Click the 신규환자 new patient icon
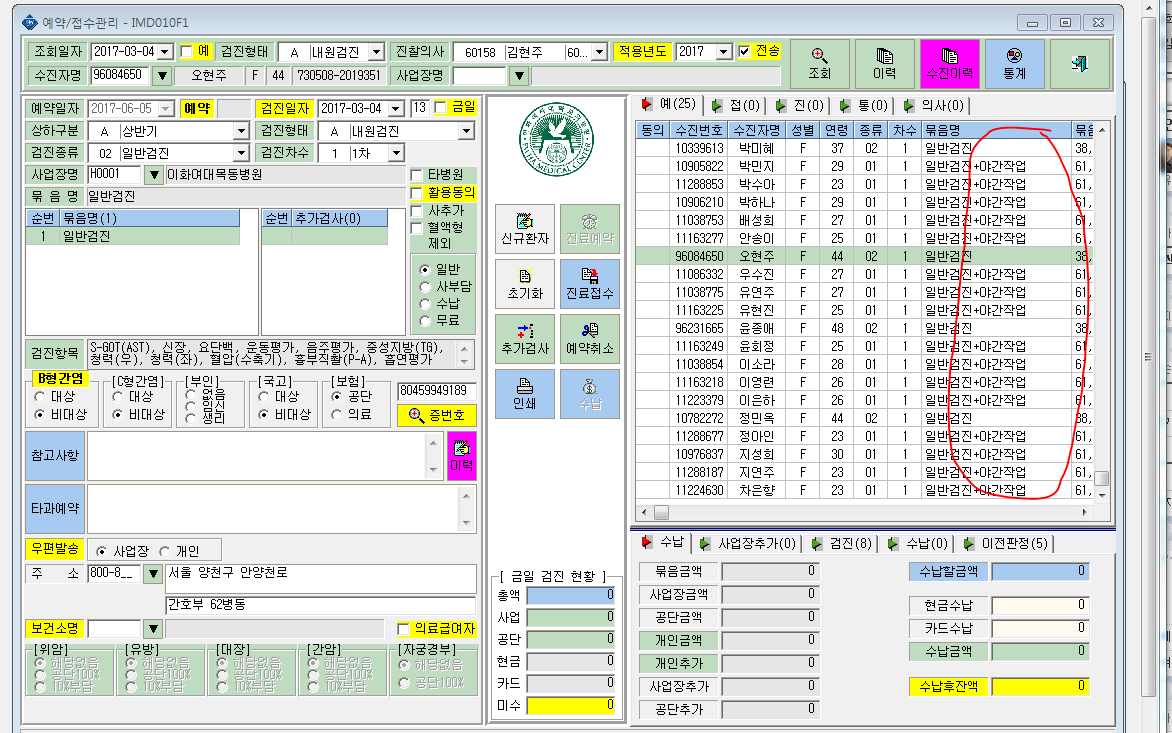Image resolution: width=1172 pixels, height=733 pixels. point(525,222)
